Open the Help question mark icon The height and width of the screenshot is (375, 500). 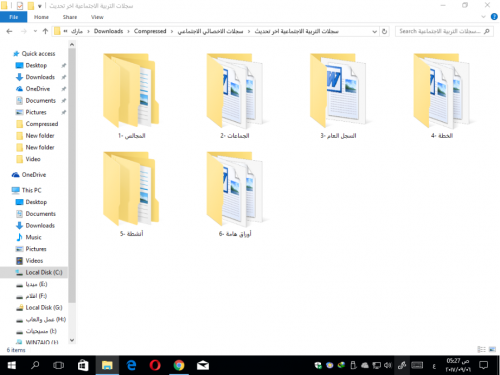coord(494,17)
